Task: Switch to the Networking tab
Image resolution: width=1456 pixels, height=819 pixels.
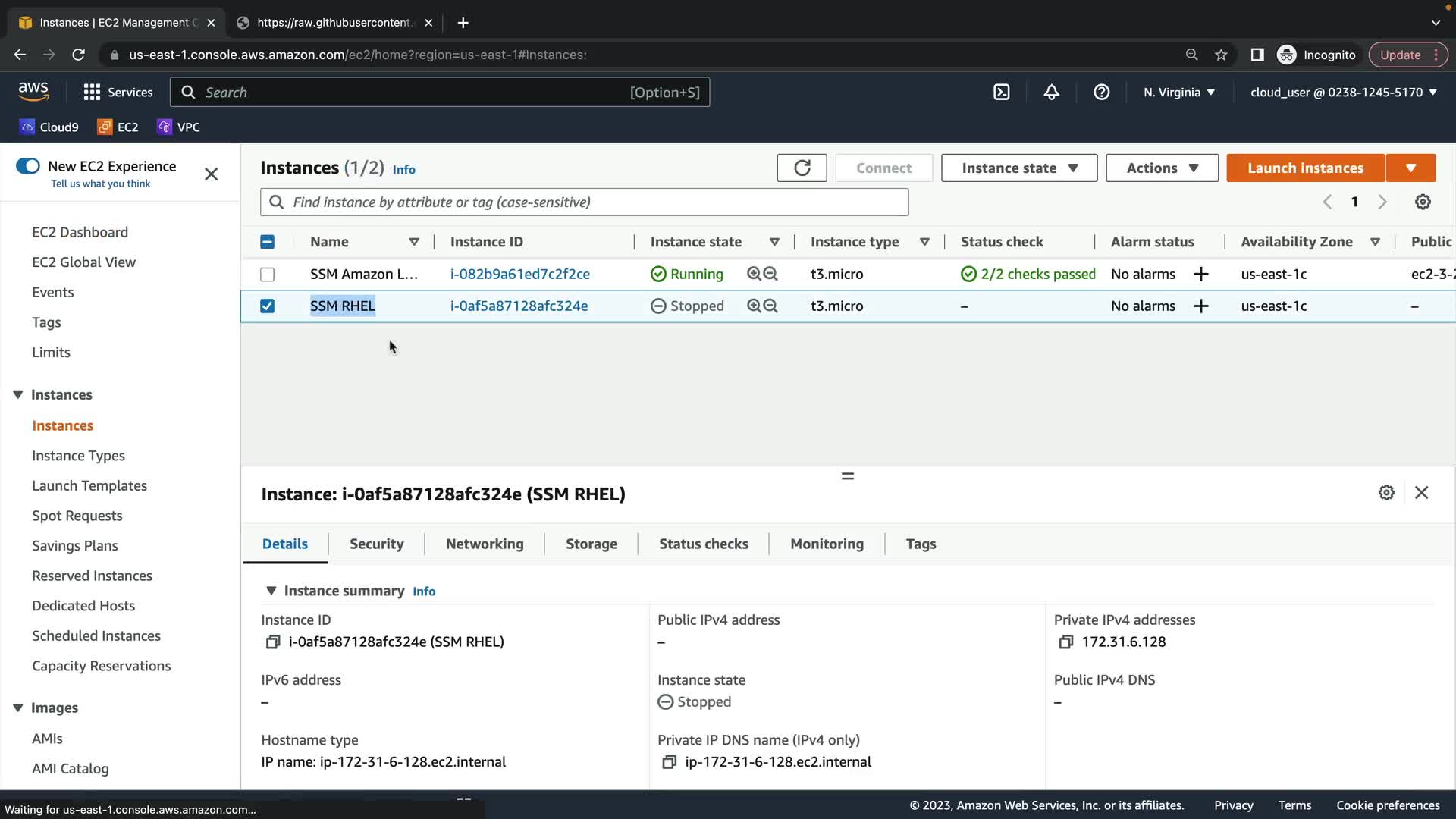Action: pos(485,544)
